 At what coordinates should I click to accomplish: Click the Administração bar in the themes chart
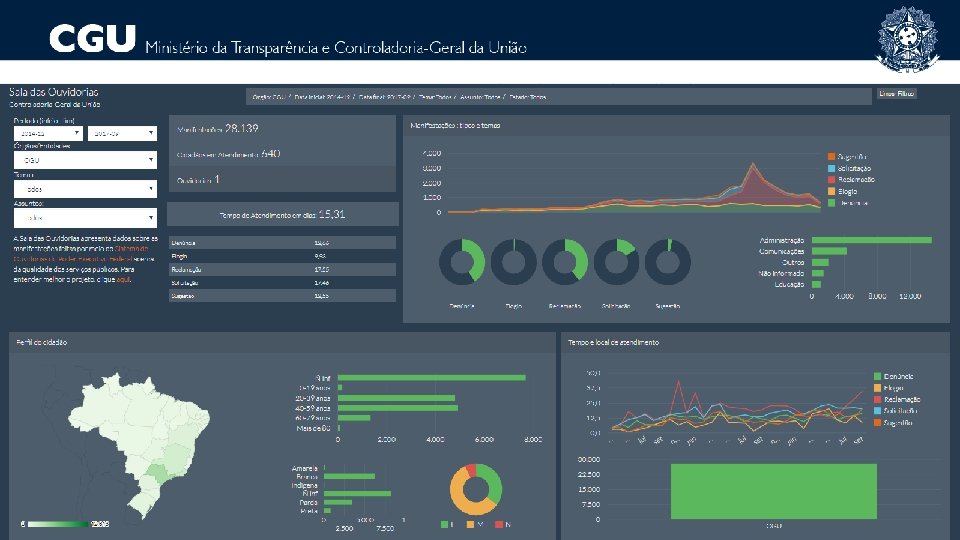(872, 240)
